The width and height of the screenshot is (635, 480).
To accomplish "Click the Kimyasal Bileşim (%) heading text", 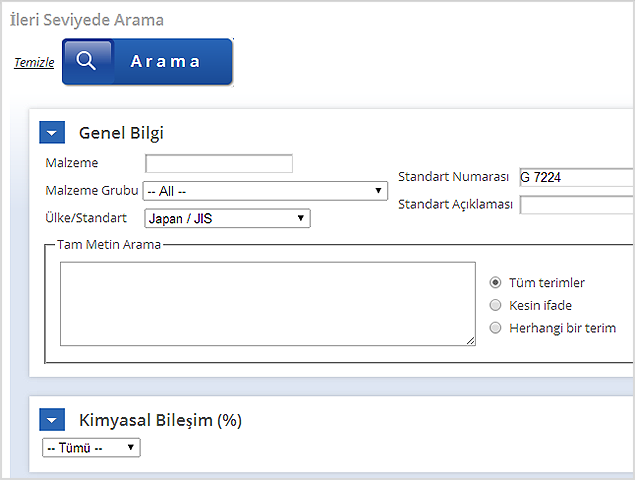I will (x=160, y=420).
